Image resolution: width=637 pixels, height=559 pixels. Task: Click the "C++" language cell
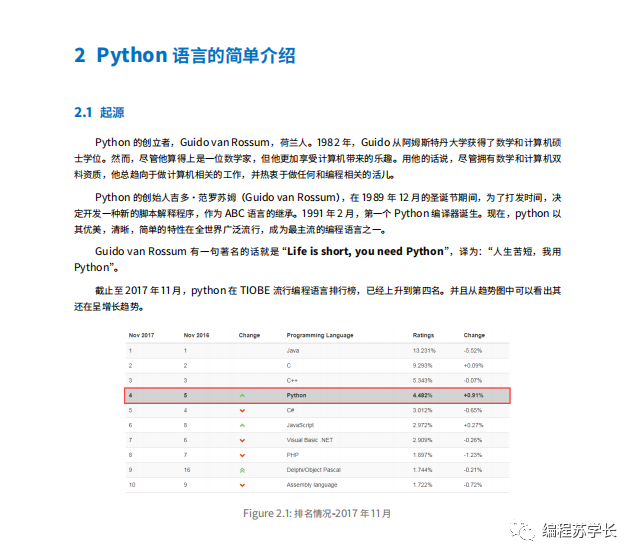292,381
